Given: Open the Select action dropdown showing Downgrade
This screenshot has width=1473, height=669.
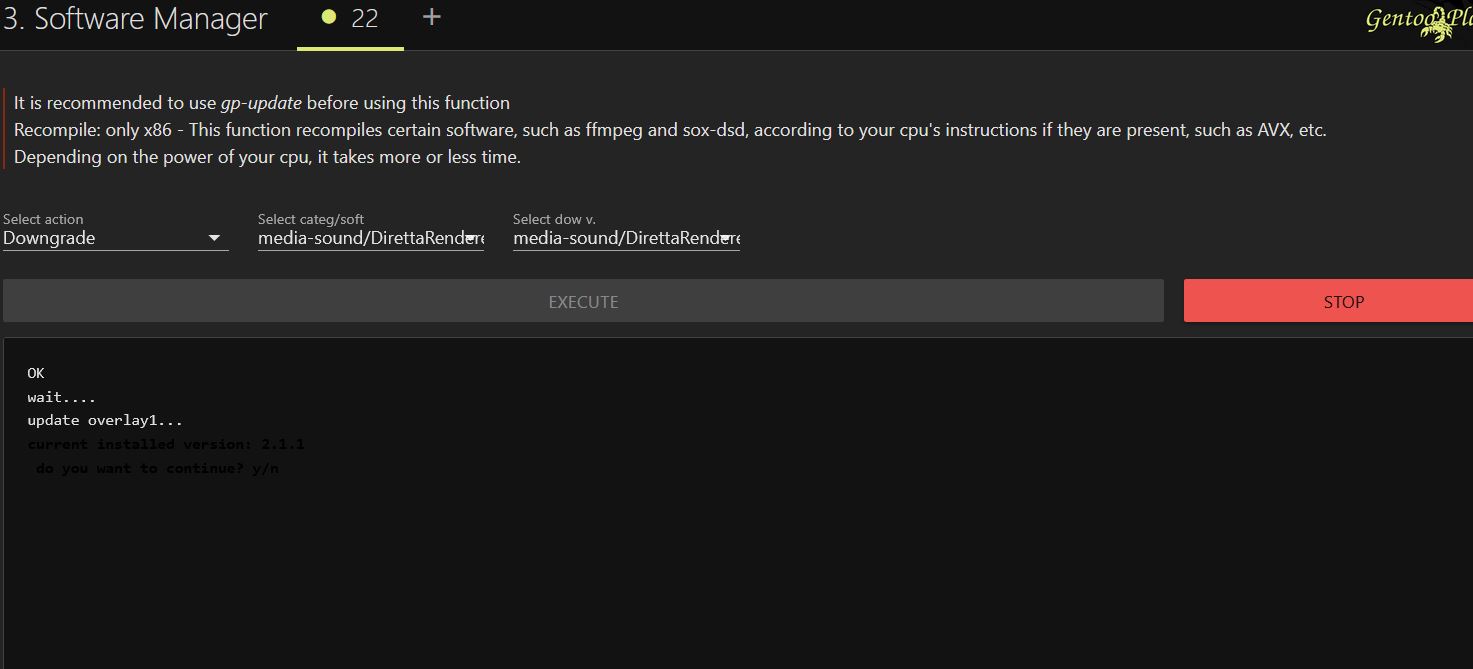Looking at the screenshot, I should 115,238.
